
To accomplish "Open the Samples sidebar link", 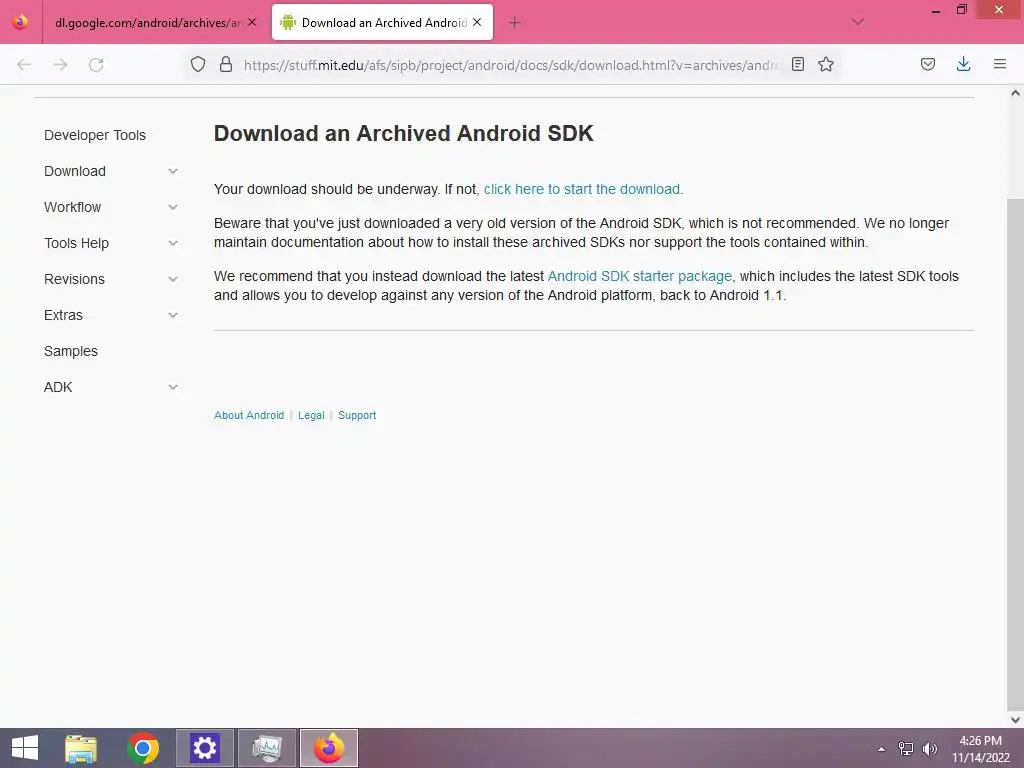I will coord(71,351).
